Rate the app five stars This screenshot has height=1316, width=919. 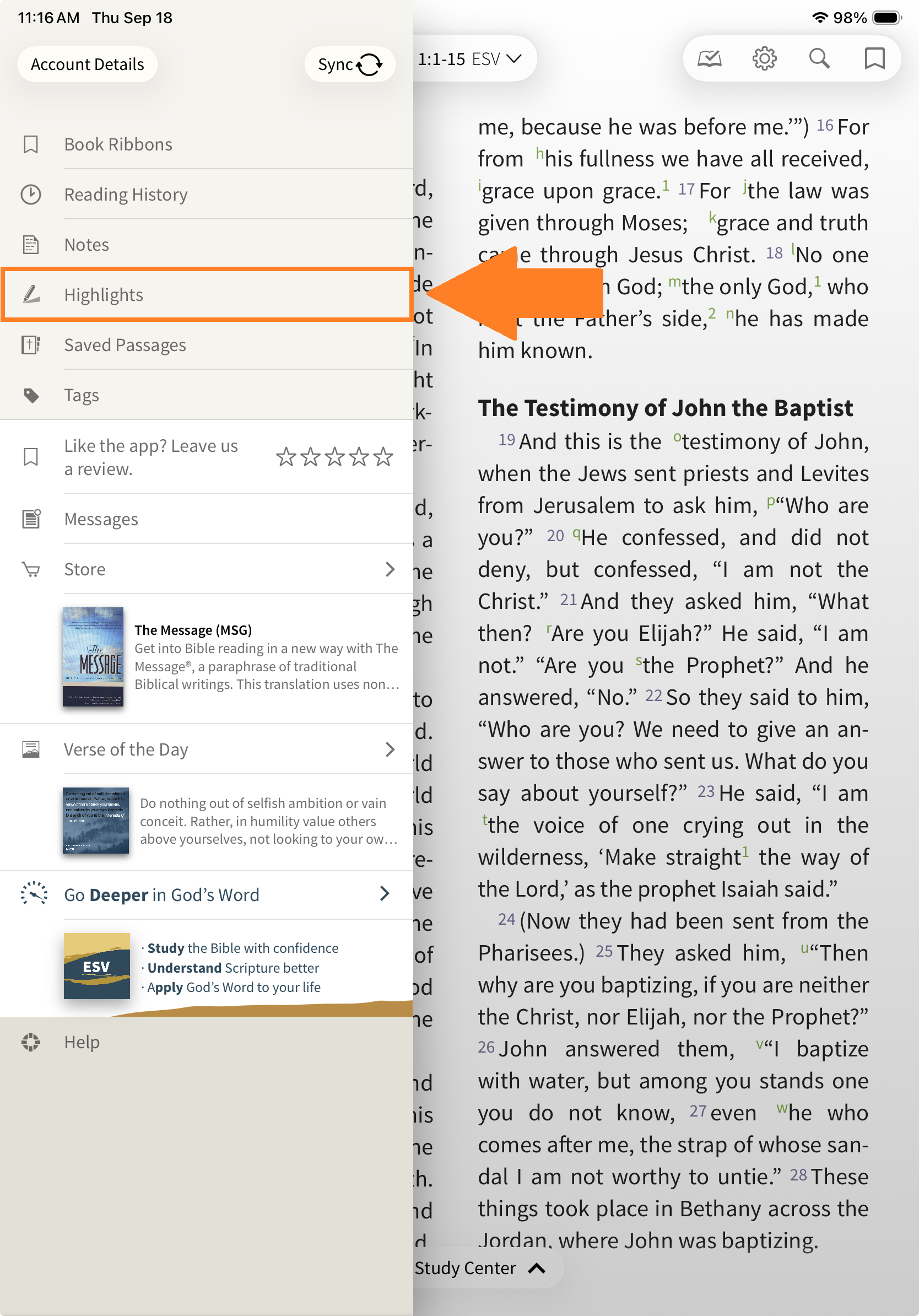383,457
